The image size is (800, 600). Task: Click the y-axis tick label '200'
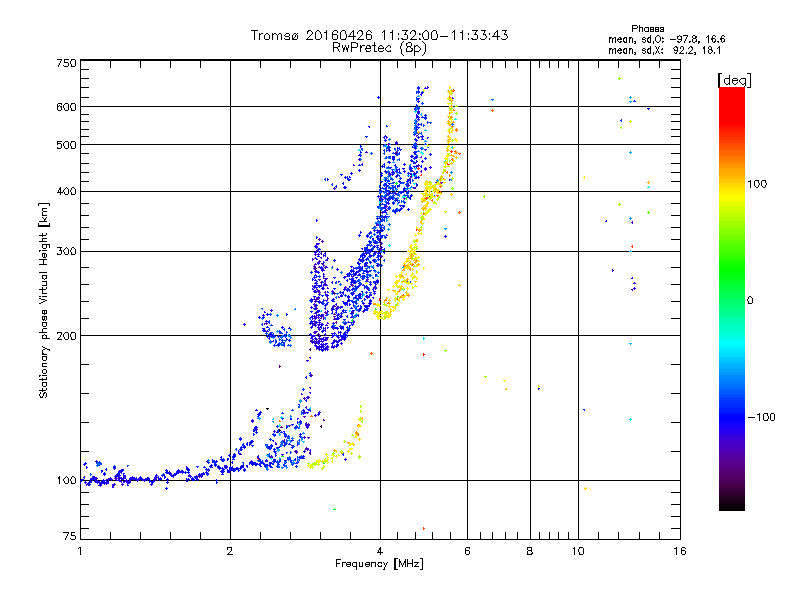point(67,336)
